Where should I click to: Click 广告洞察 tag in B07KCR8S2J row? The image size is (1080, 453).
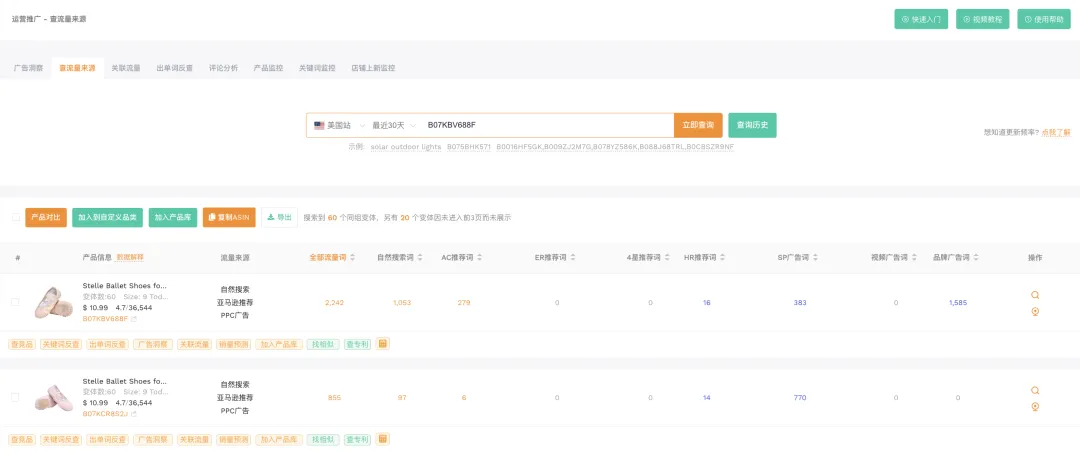[x=152, y=439]
